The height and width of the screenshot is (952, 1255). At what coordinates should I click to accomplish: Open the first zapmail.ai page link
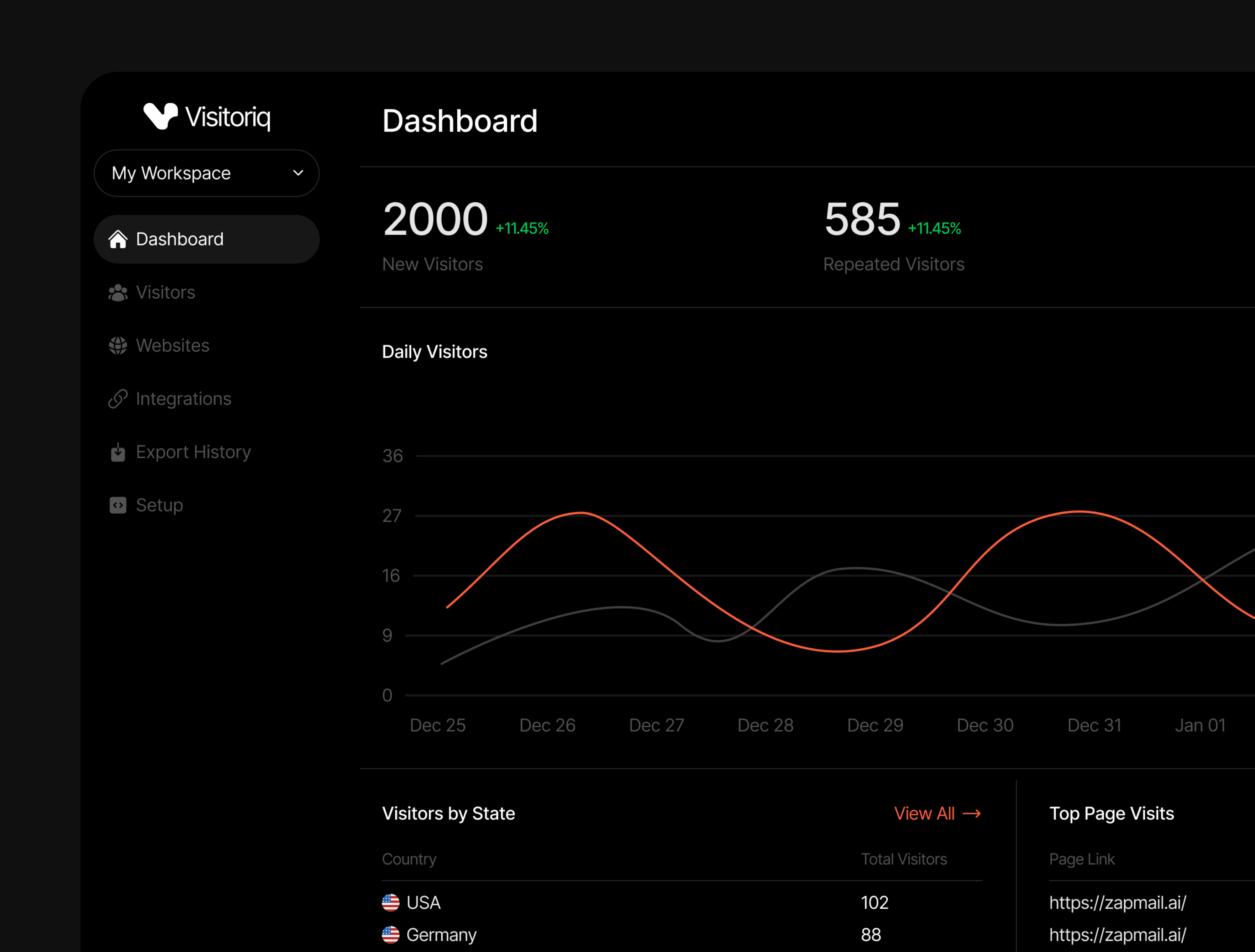[x=1117, y=903]
